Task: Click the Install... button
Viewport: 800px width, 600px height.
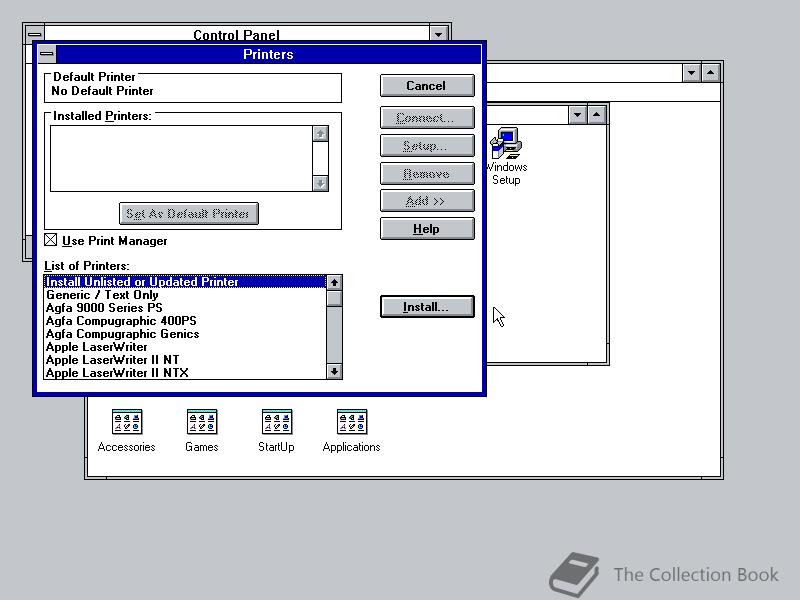Action: tap(427, 307)
